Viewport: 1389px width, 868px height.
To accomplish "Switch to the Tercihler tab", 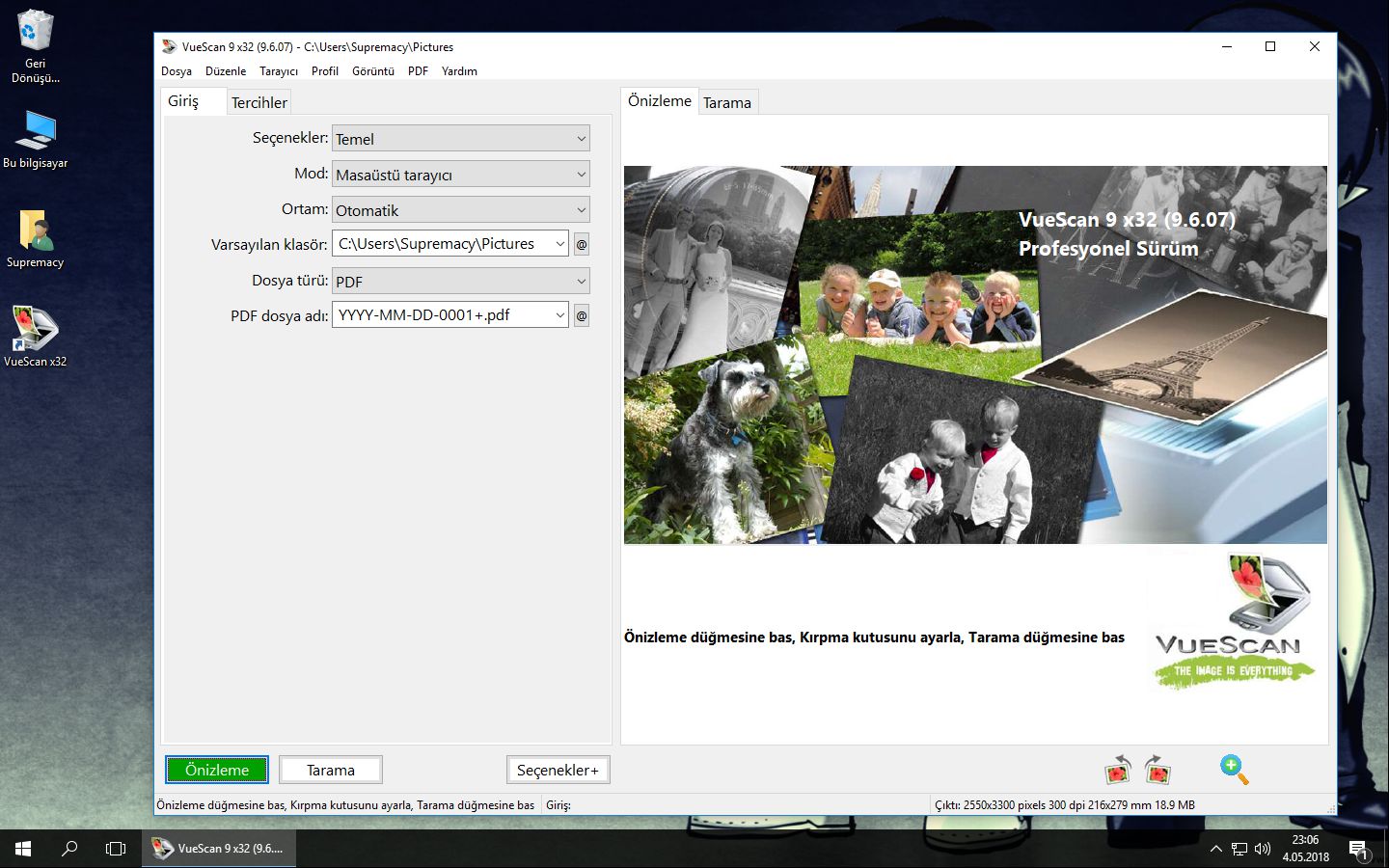I will [259, 102].
